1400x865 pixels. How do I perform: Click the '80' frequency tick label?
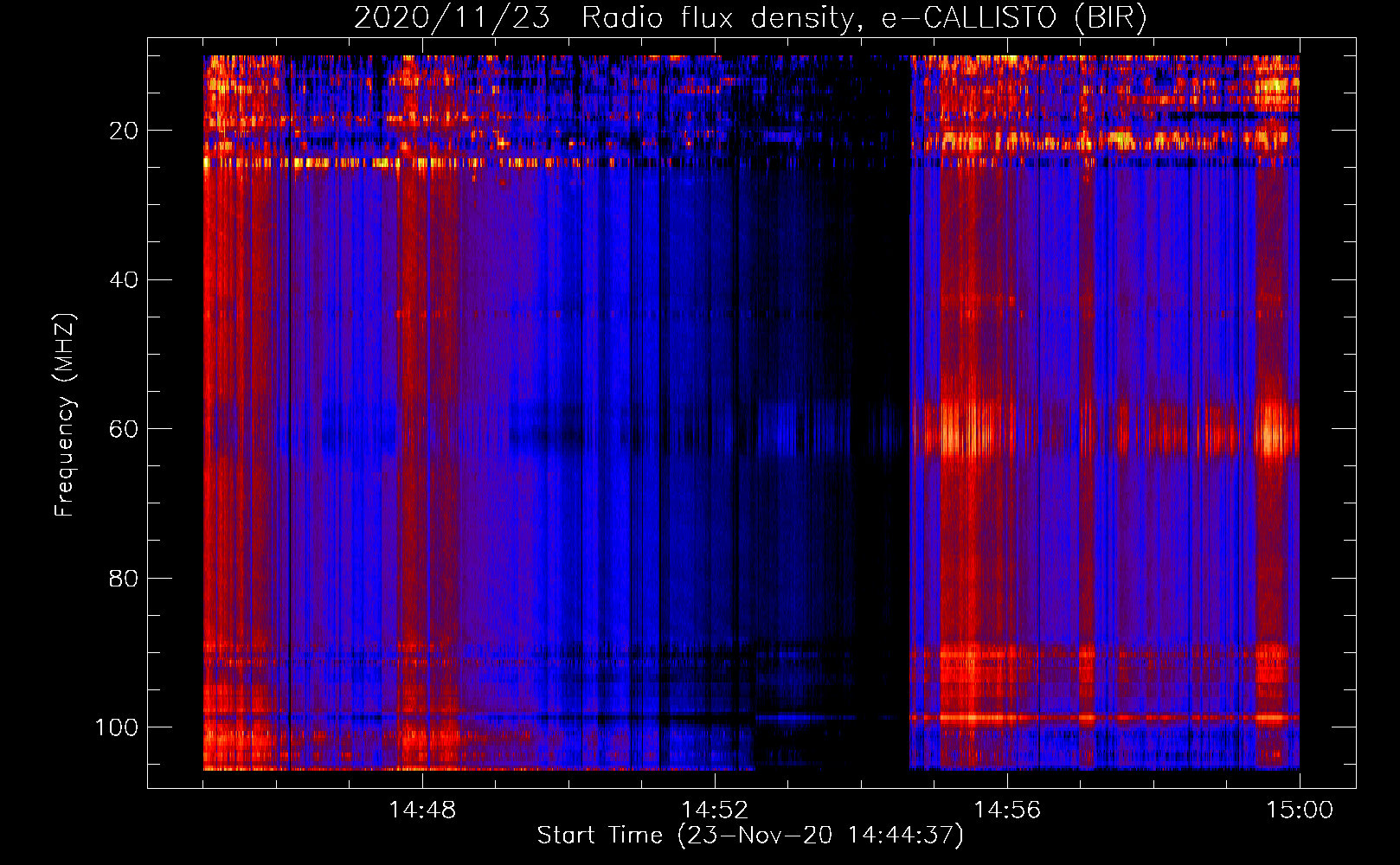pyautogui.click(x=124, y=578)
